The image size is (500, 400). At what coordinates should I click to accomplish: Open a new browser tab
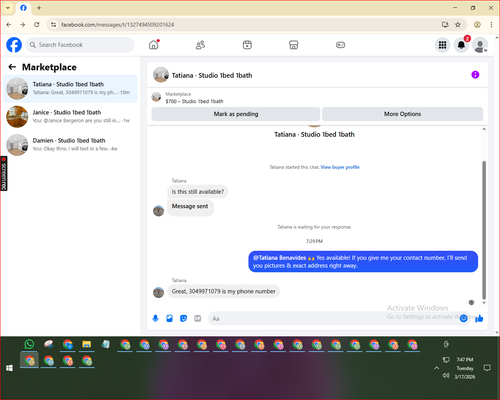(x=39, y=8)
